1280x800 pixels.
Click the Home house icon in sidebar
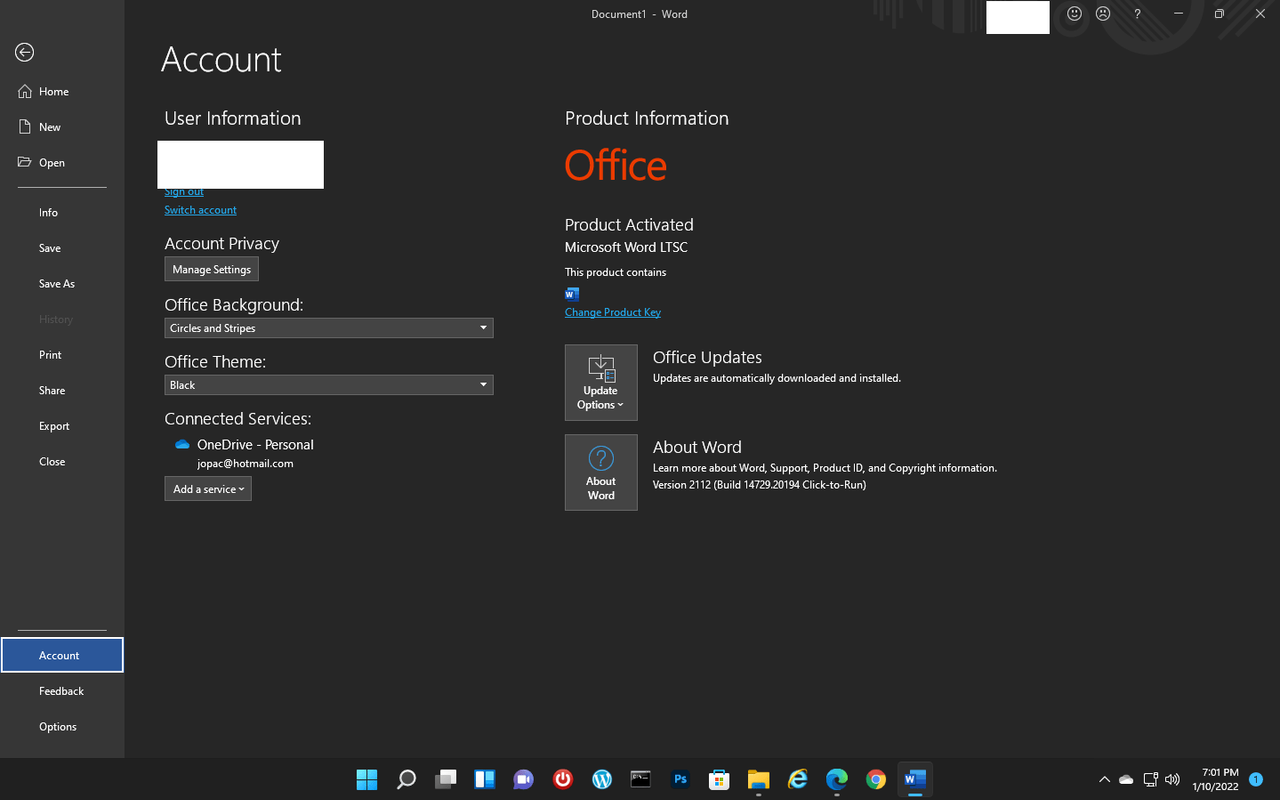pos(25,91)
